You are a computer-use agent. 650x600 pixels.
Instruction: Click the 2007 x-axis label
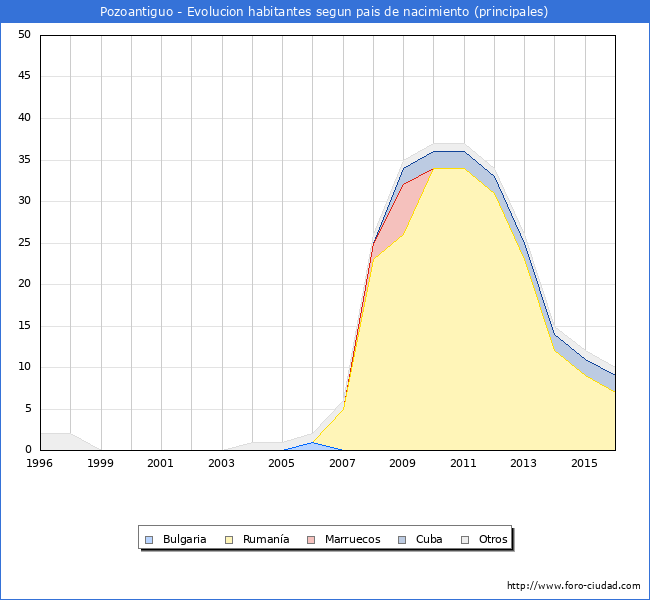click(x=342, y=463)
